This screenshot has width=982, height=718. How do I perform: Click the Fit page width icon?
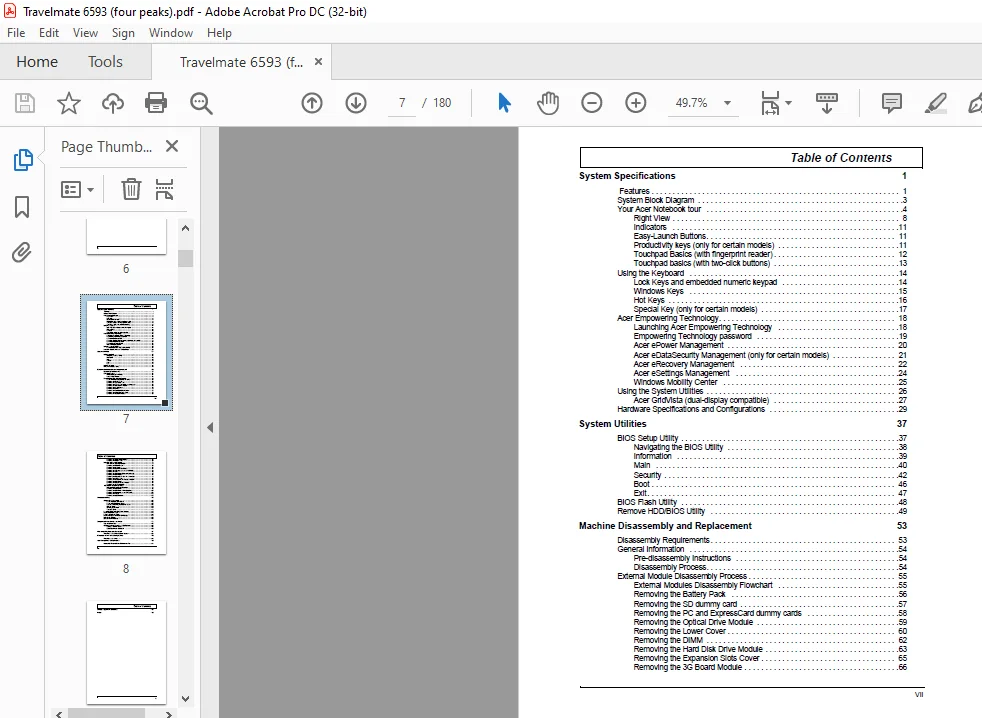(x=770, y=103)
